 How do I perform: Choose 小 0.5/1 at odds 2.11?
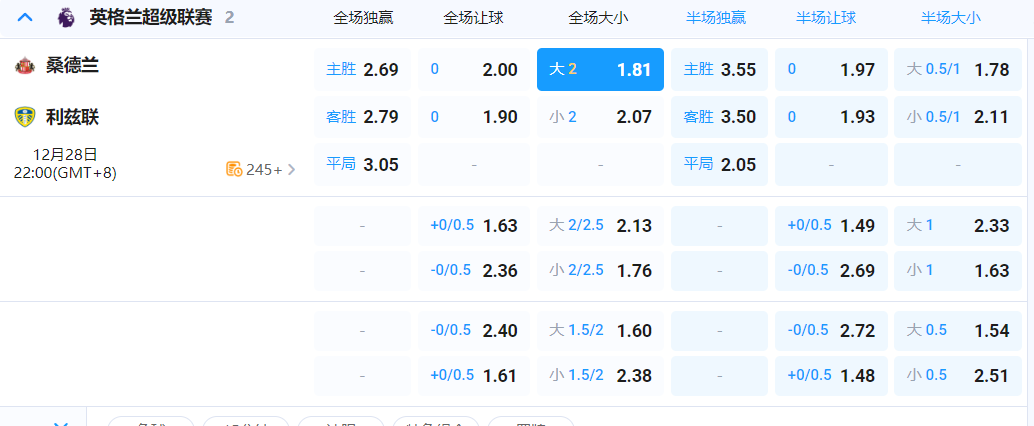(958, 117)
